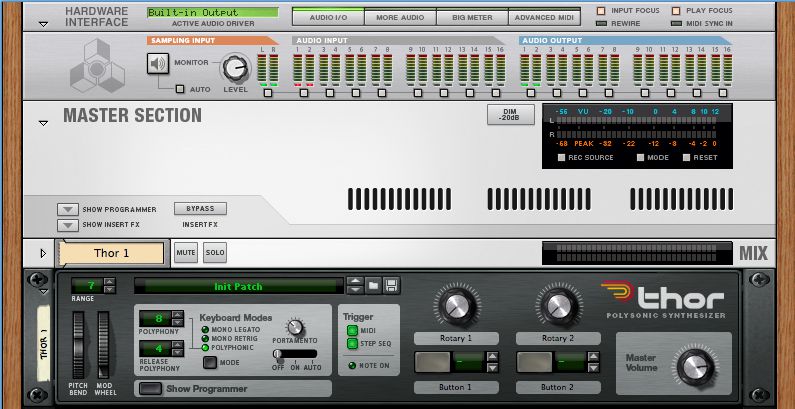The width and height of the screenshot is (795, 409).
Task: Increase Button 1 key value
Action: [492, 356]
